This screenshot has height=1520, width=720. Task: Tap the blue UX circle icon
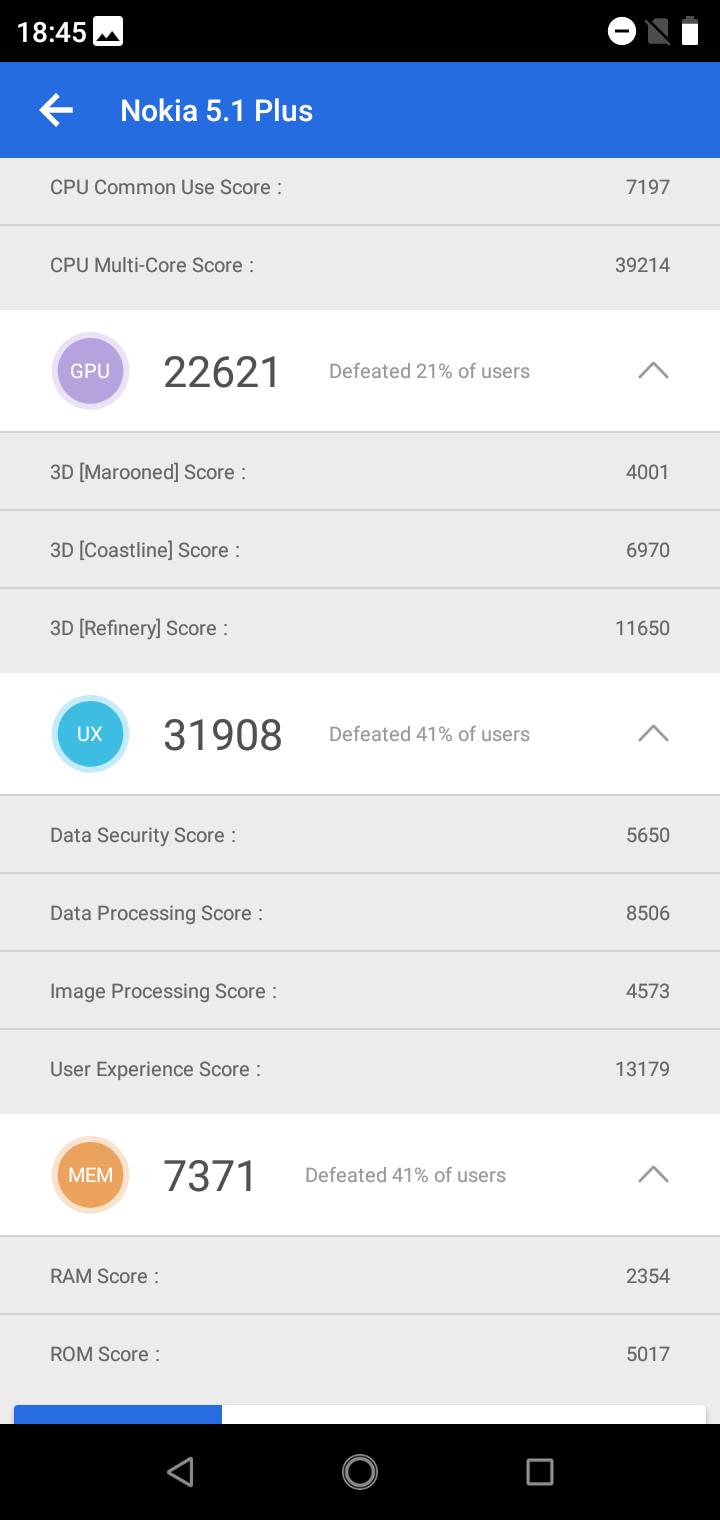(x=90, y=734)
